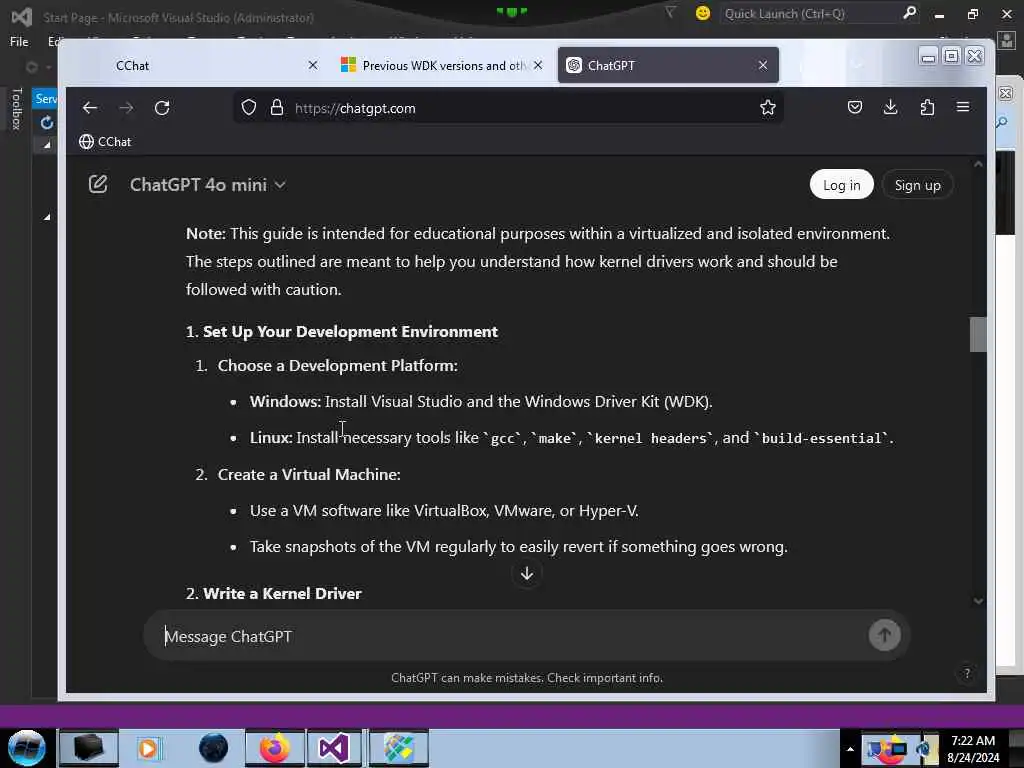The width and height of the screenshot is (1024, 768).
Task: Open the Firefox hamburger application menu
Action: tap(963, 107)
